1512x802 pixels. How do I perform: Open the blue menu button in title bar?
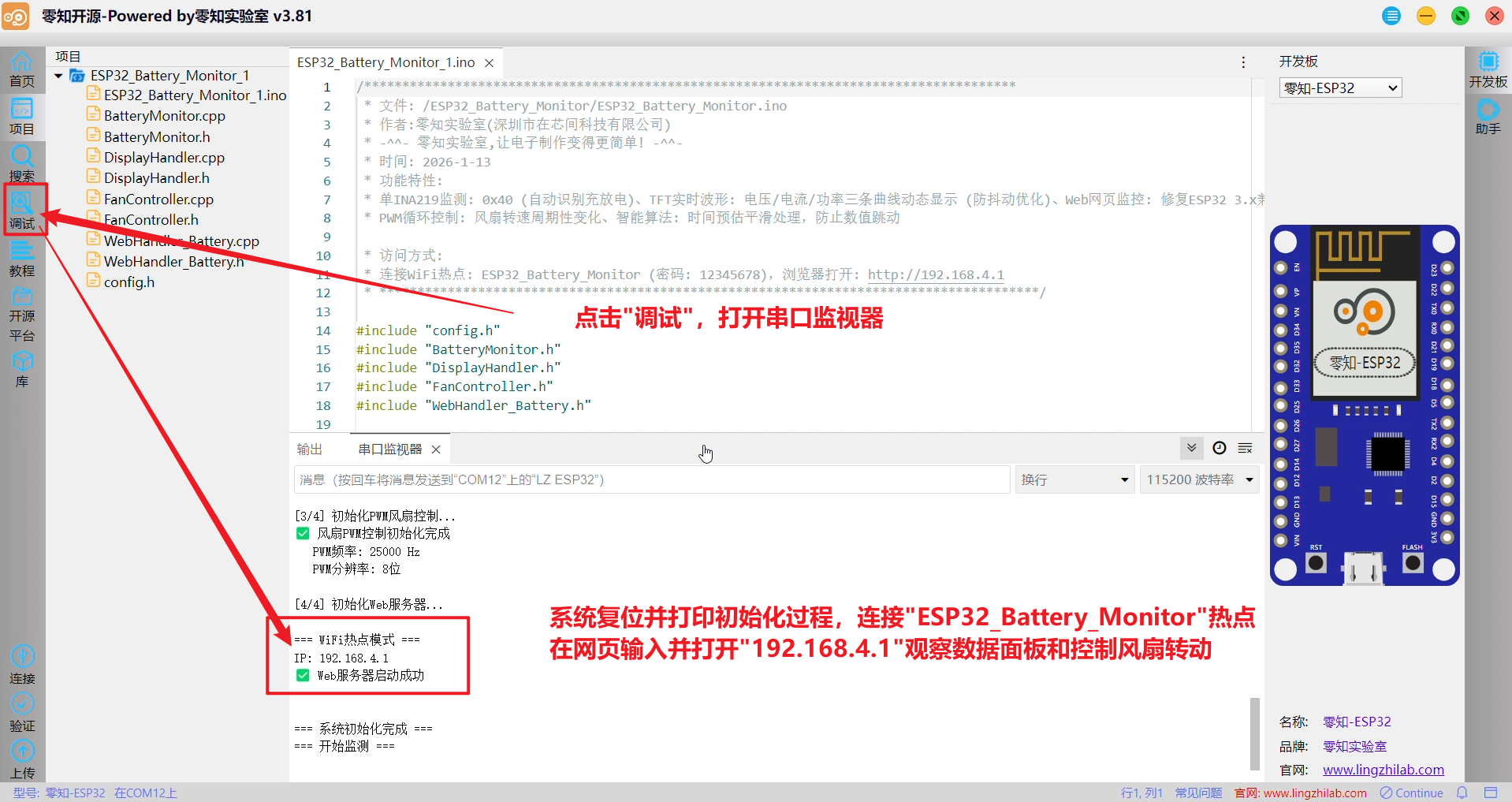1391,16
